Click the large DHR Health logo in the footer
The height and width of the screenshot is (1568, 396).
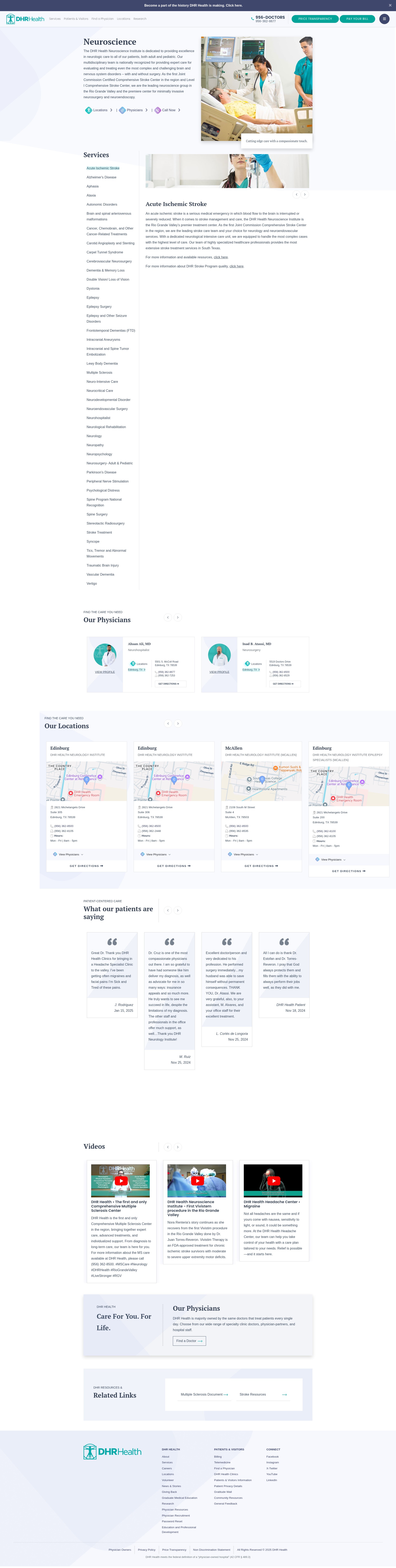pyautogui.click(x=112, y=1452)
